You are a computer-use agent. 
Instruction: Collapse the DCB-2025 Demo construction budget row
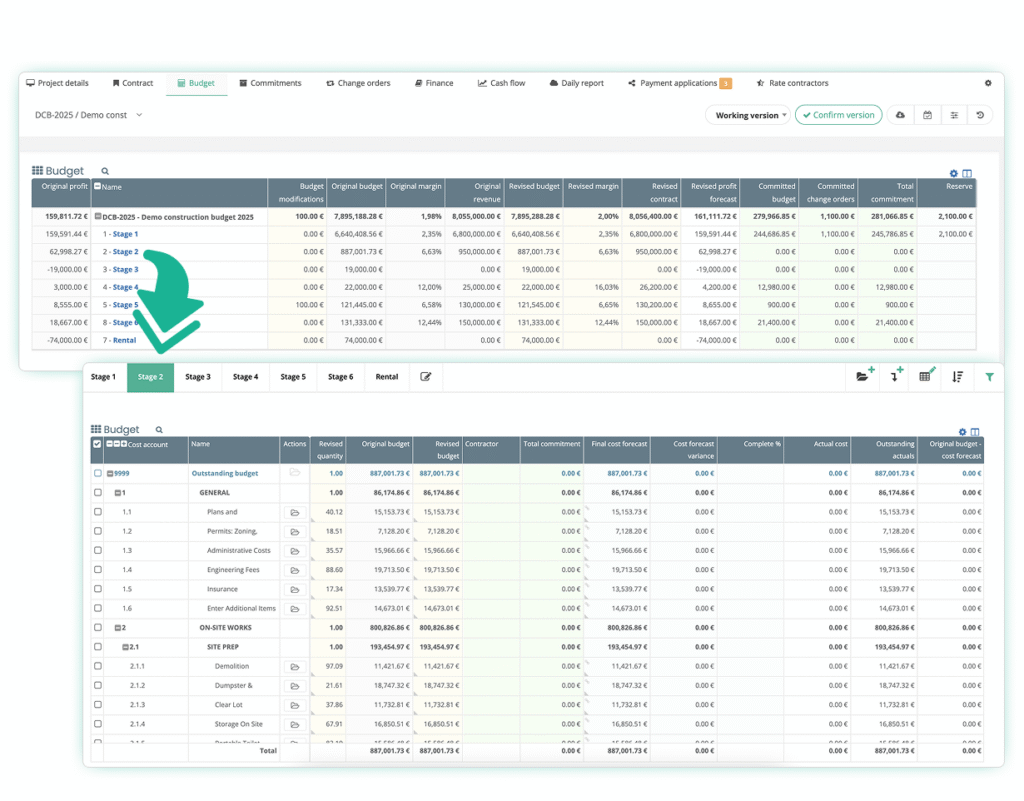pyautogui.click(x=98, y=216)
